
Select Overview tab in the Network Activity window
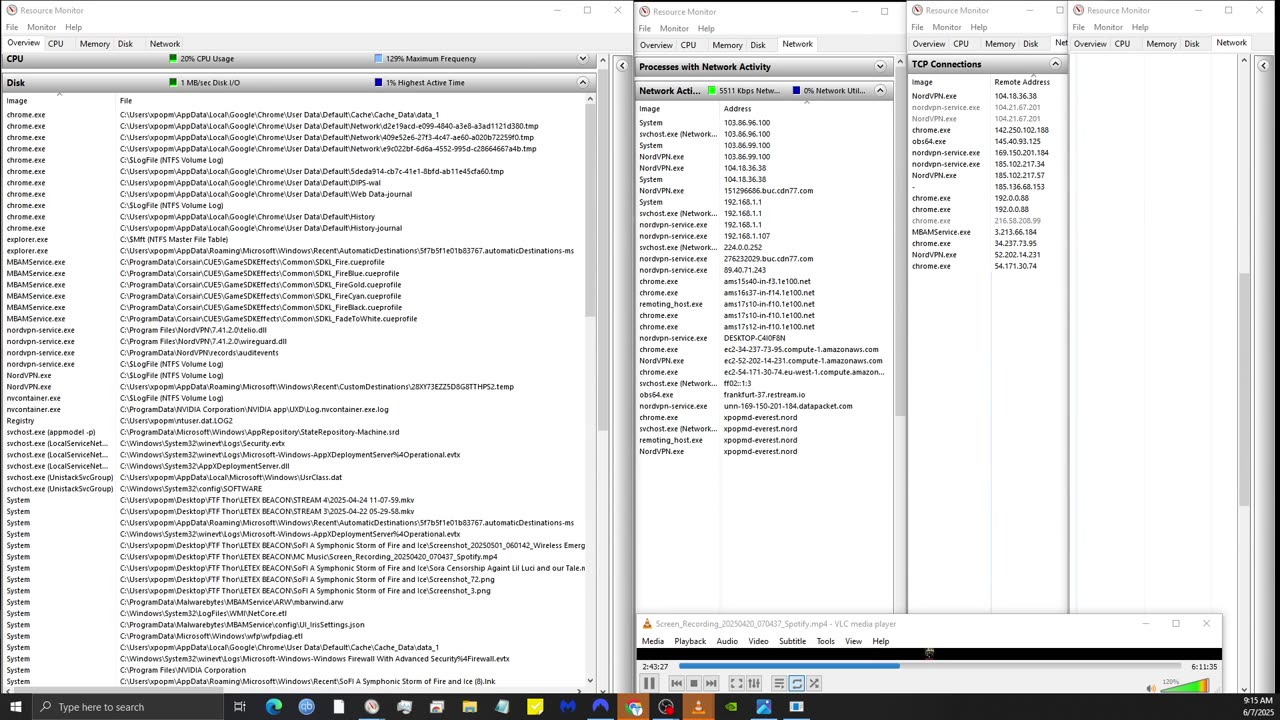[656, 45]
